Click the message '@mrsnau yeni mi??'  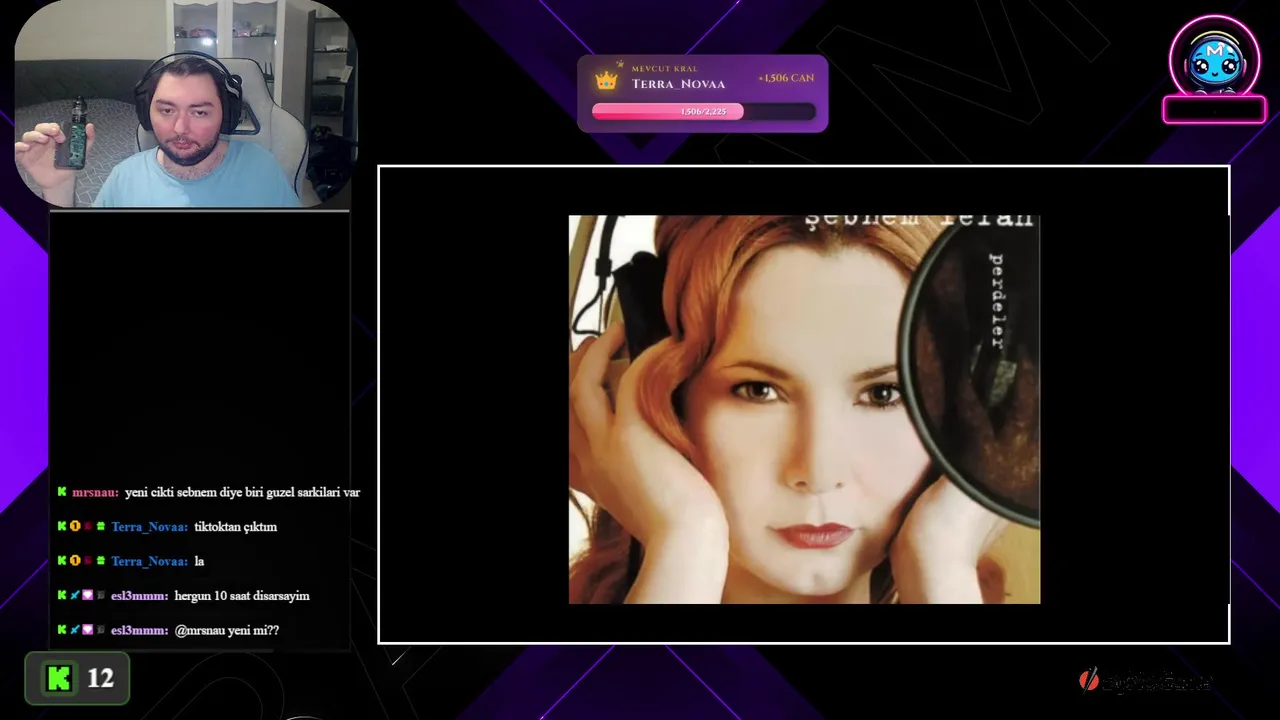pyautogui.click(x=227, y=631)
